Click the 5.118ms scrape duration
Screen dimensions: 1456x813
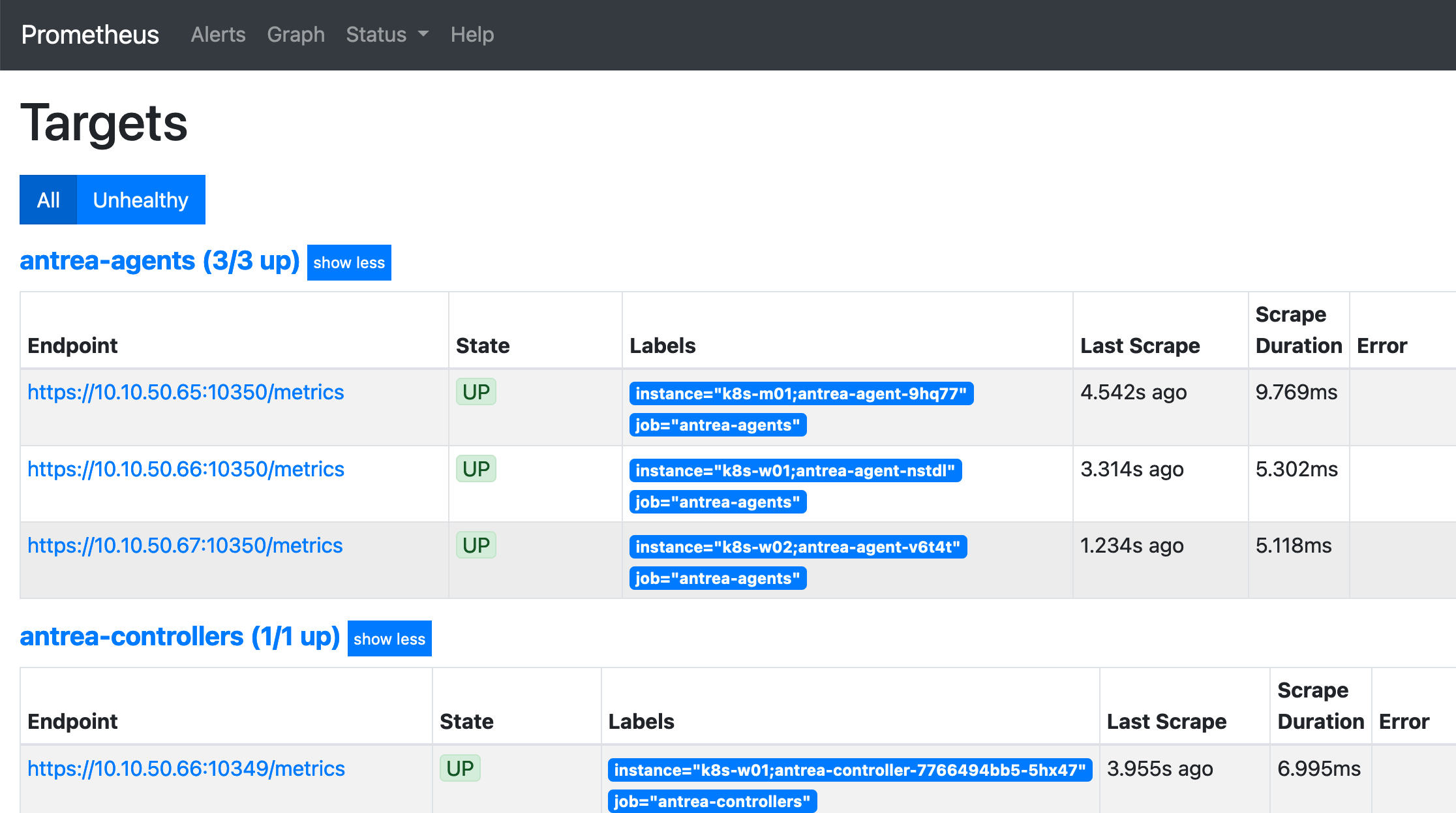[1294, 545]
